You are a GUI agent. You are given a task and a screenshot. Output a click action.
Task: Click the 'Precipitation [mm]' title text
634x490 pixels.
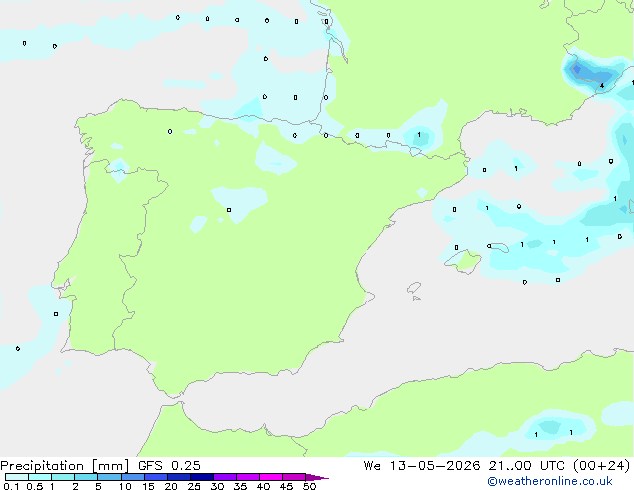coord(65,466)
